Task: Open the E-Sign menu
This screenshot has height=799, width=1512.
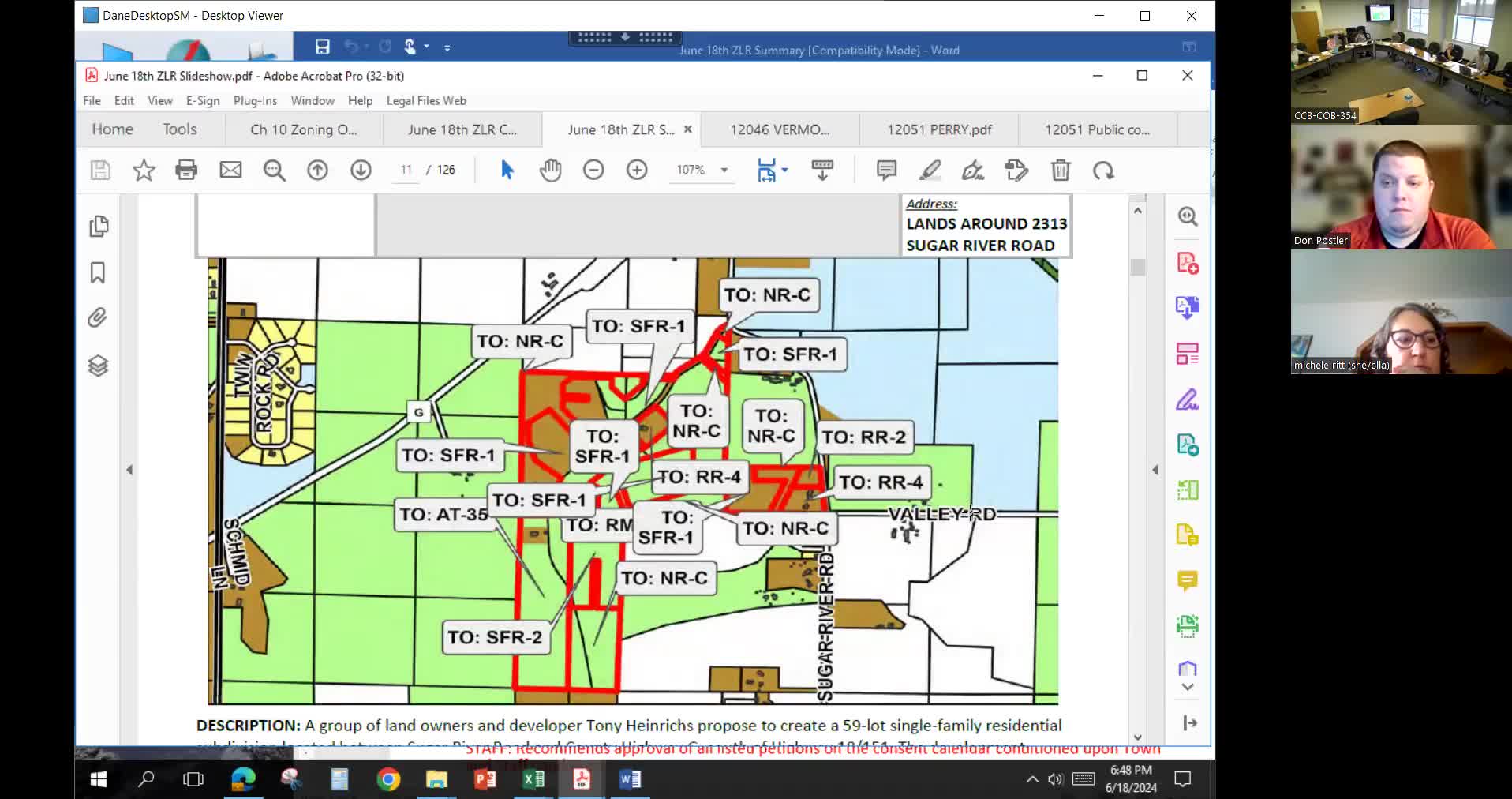Action: point(202,101)
